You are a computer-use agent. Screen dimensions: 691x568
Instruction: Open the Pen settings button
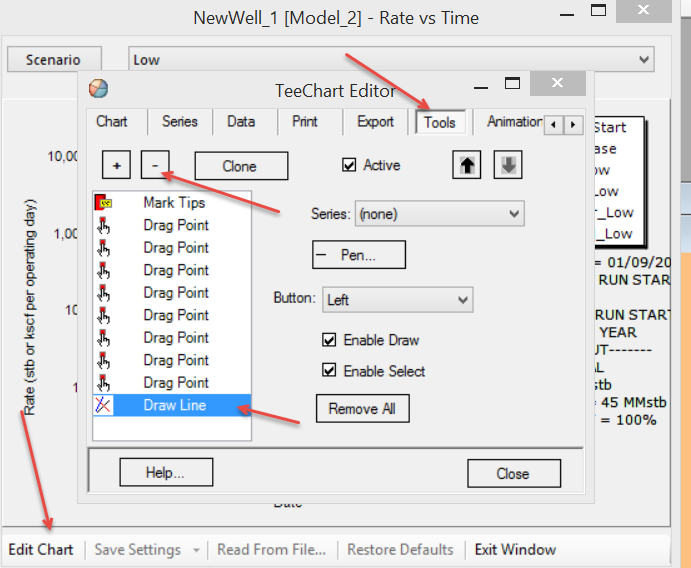pyautogui.click(x=359, y=255)
